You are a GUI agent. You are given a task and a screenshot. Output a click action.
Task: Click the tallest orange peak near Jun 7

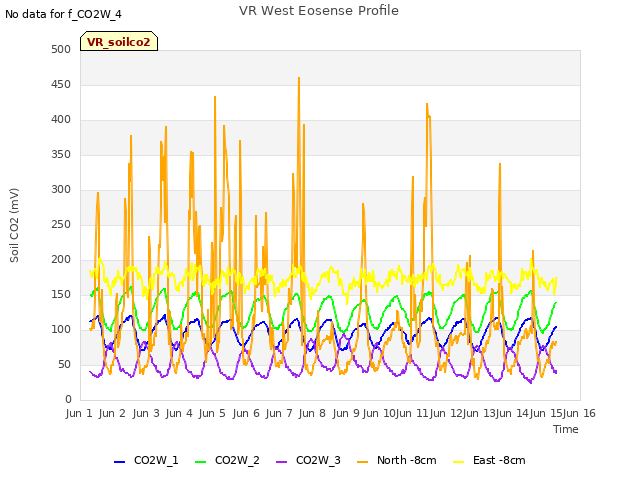click(299, 78)
